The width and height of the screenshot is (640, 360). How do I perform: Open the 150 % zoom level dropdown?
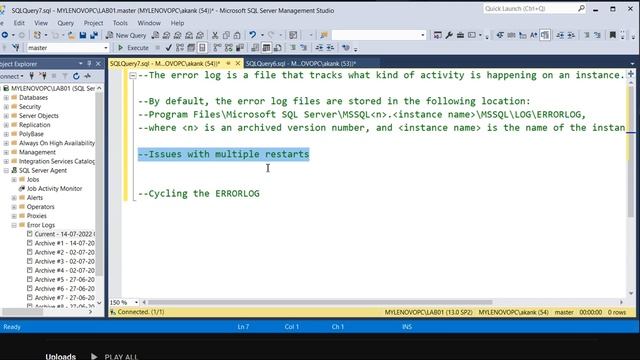pos(136,302)
